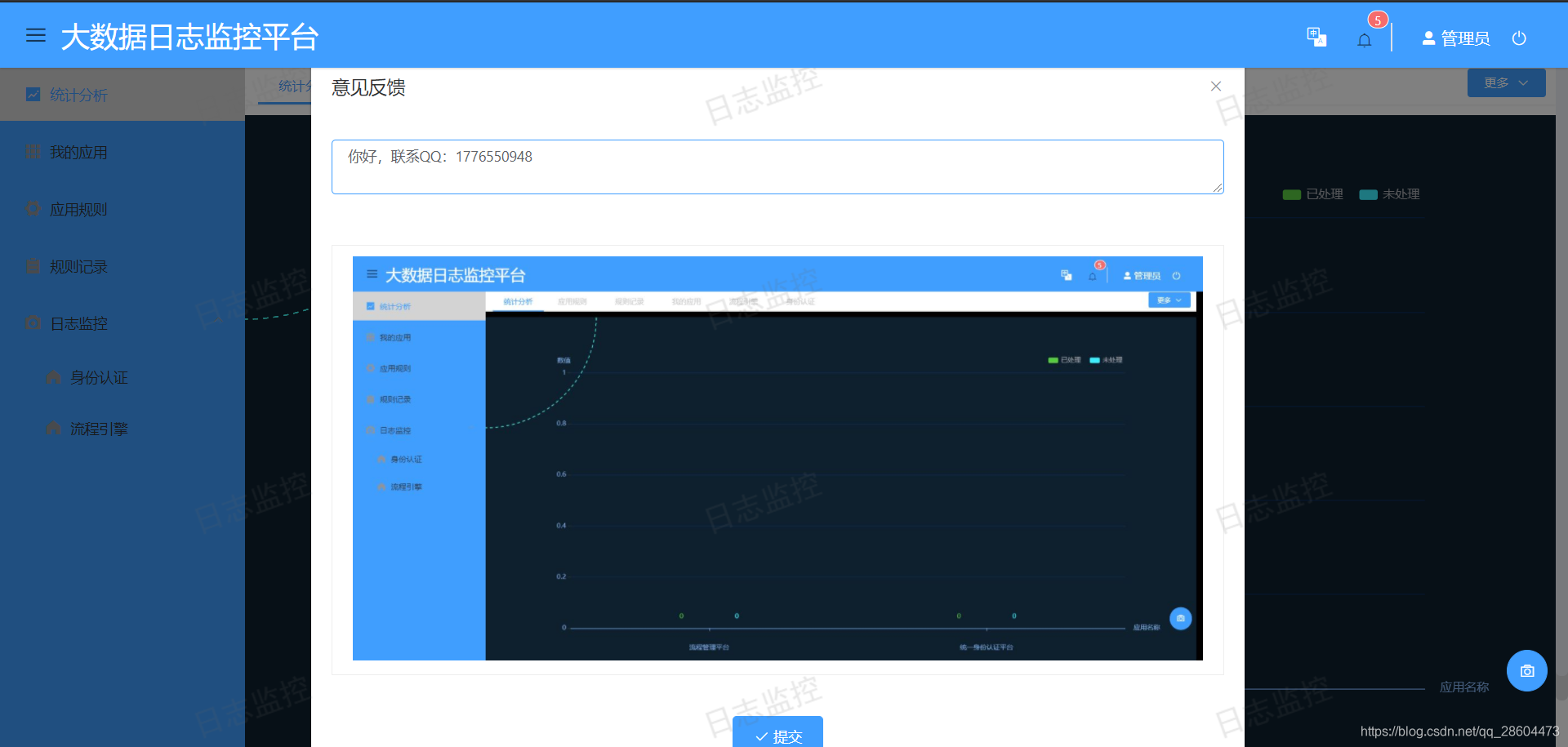Click the 意见反馈 dialog title
This screenshot has width=1568, height=747.
point(368,87)
